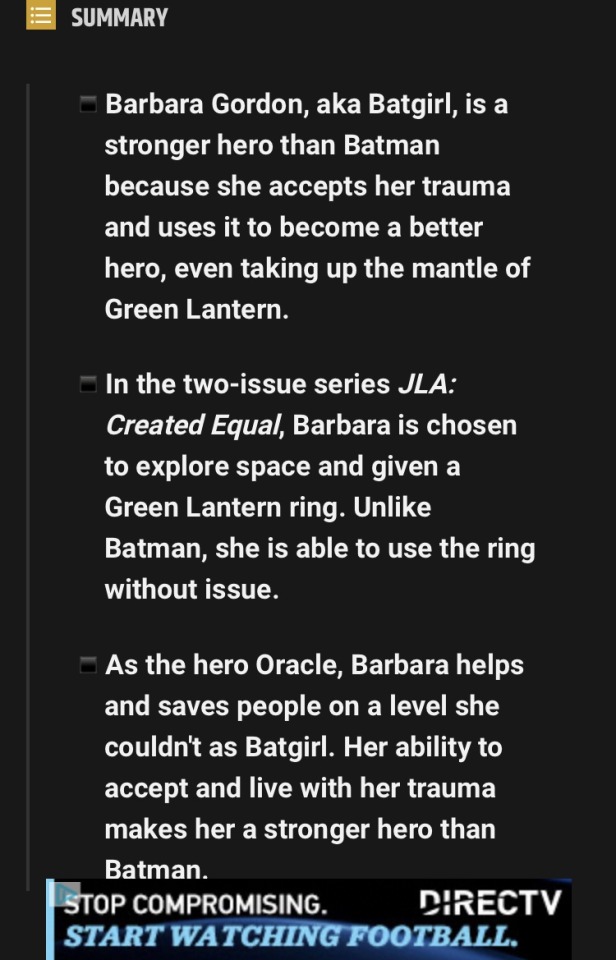The width and height of the screenshot is (616, 960).
Task: Click 'Green Lantern.' ending the first bullet
Action: tap(196, 309)
